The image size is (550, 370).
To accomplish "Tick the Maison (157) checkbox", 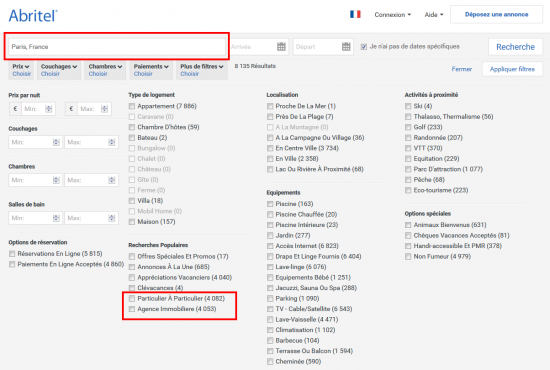I will click(132, 222).
